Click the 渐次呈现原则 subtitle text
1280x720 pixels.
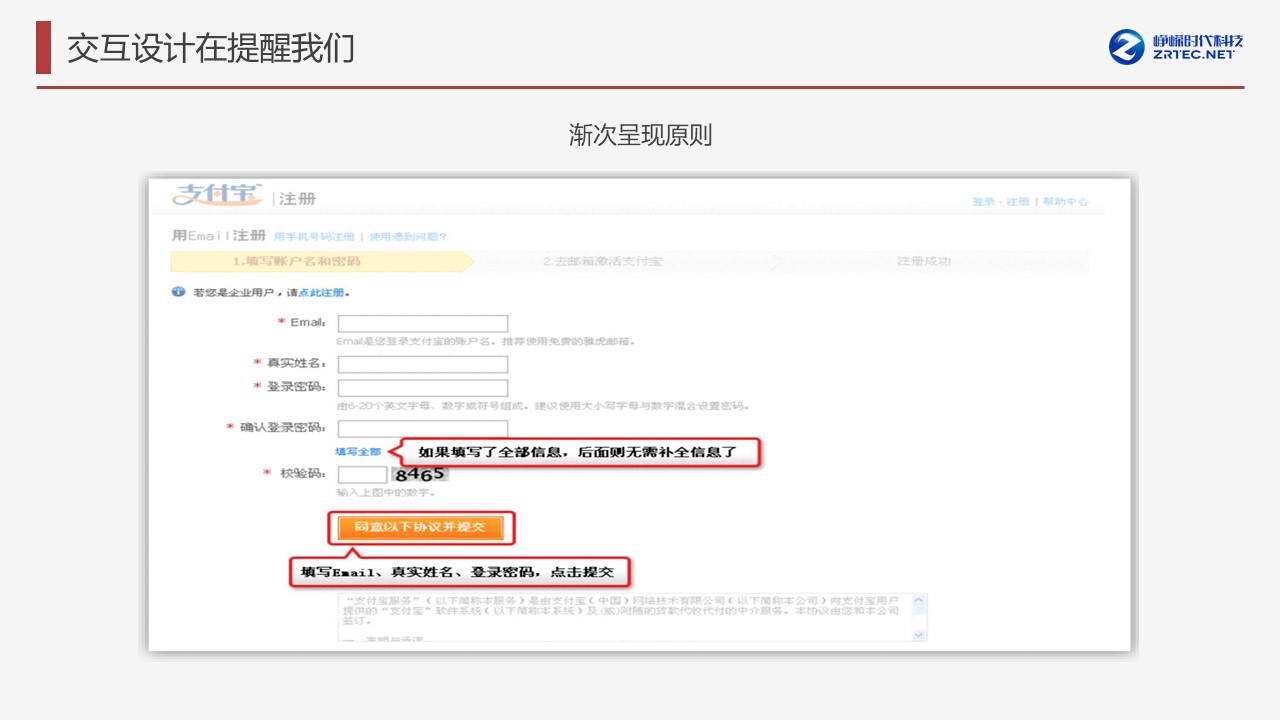click(x=640, y=135)
